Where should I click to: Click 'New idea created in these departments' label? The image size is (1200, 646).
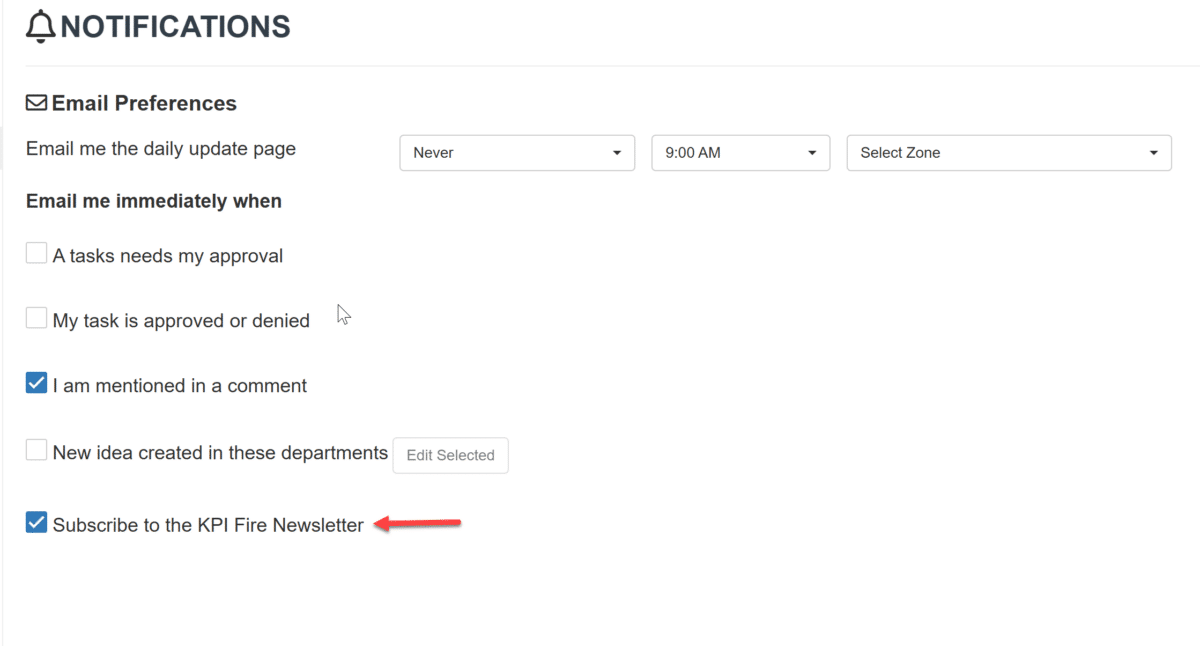tap(220, 453)
